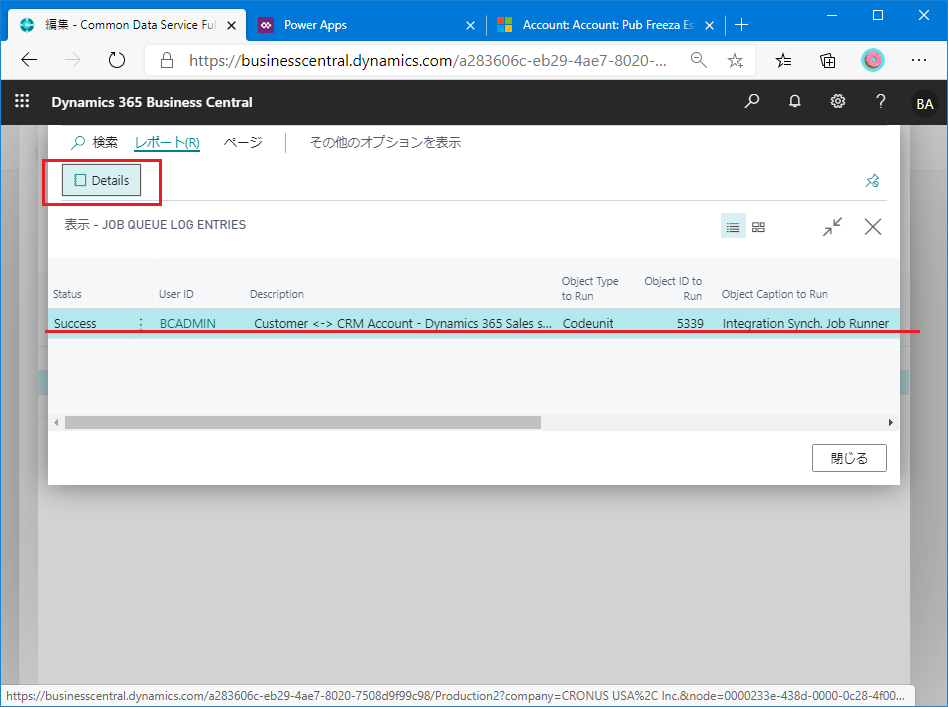Switch to list view layout
Screen dimensions: 948x707
click(733, 227)
